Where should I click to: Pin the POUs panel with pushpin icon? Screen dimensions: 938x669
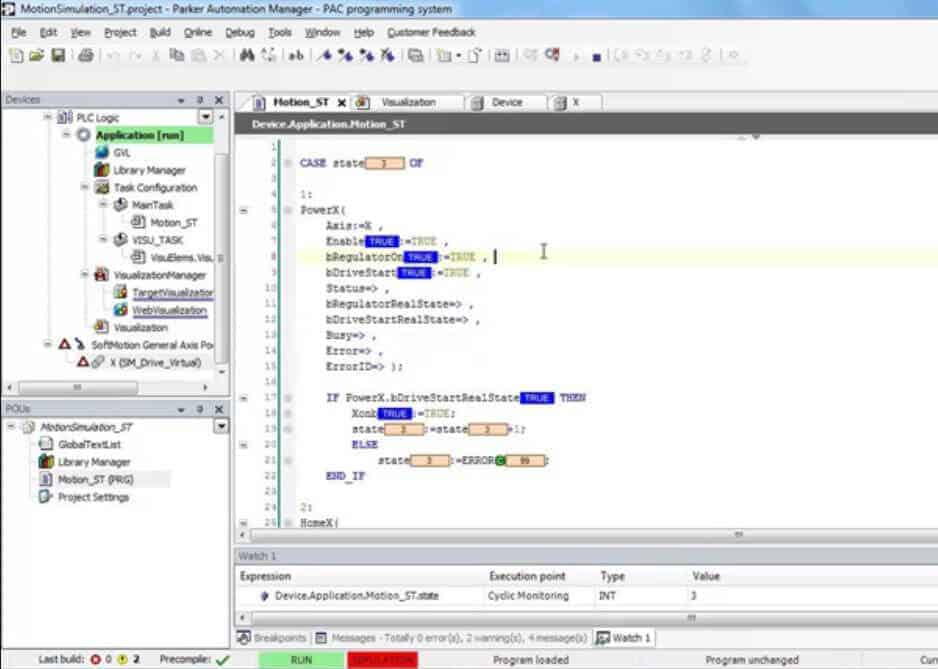pos(200,409)
